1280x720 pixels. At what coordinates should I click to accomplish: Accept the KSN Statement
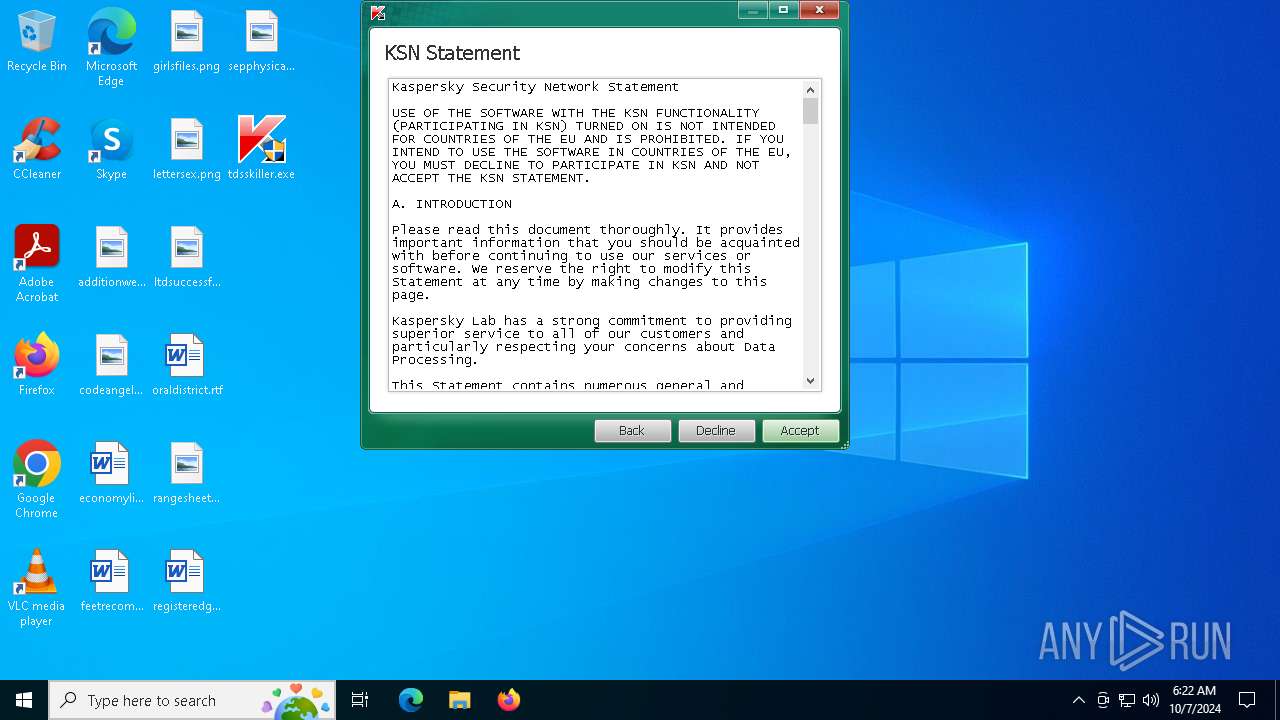(800, 430)
